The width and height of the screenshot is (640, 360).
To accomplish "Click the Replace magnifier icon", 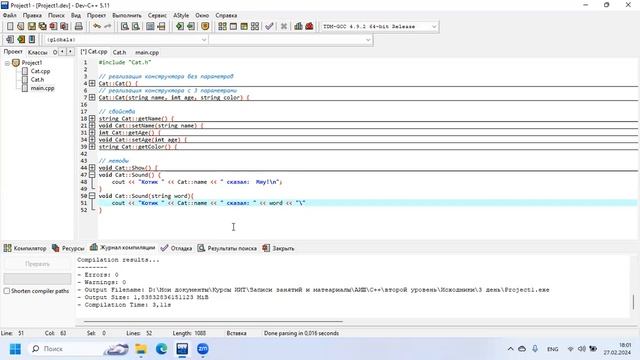I will pos(136,27).
